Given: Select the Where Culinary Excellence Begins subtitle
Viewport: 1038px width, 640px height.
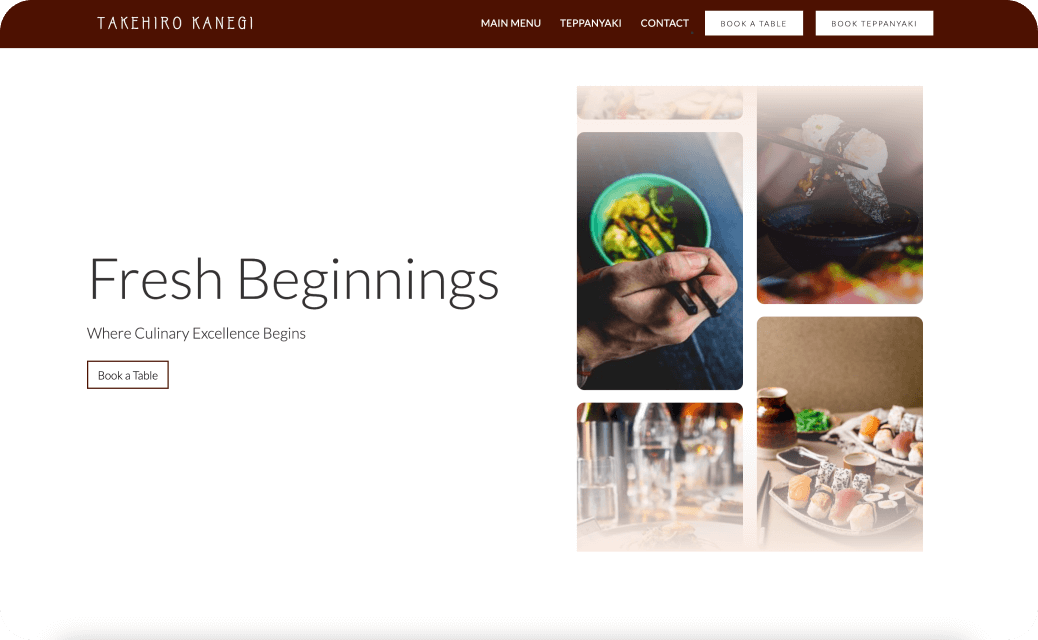Looking at the screenshot, I should (196, 334).
